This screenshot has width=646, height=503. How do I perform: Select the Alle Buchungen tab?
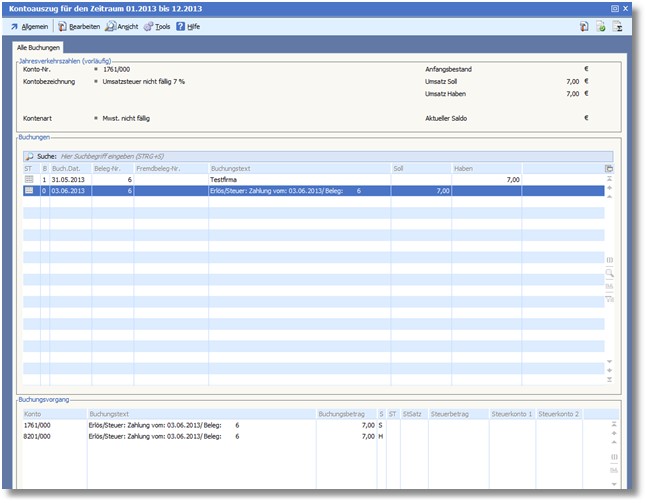39,47
